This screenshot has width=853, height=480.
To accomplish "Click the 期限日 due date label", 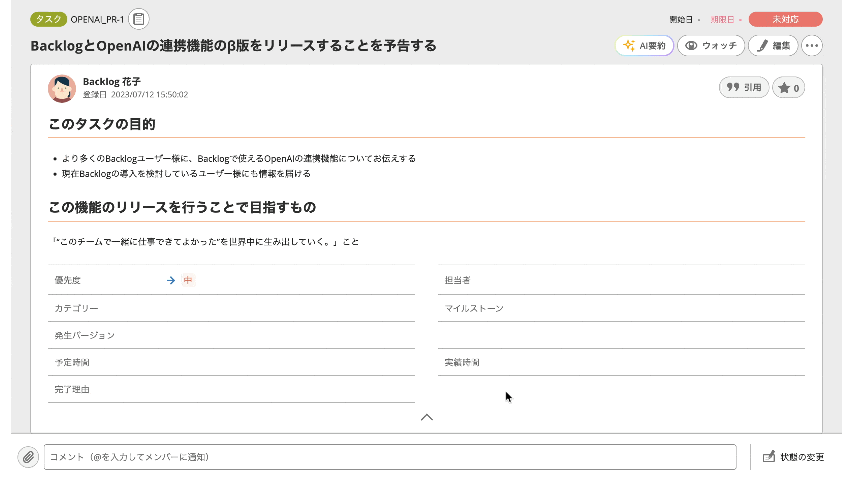I will (x=721, y=19).
